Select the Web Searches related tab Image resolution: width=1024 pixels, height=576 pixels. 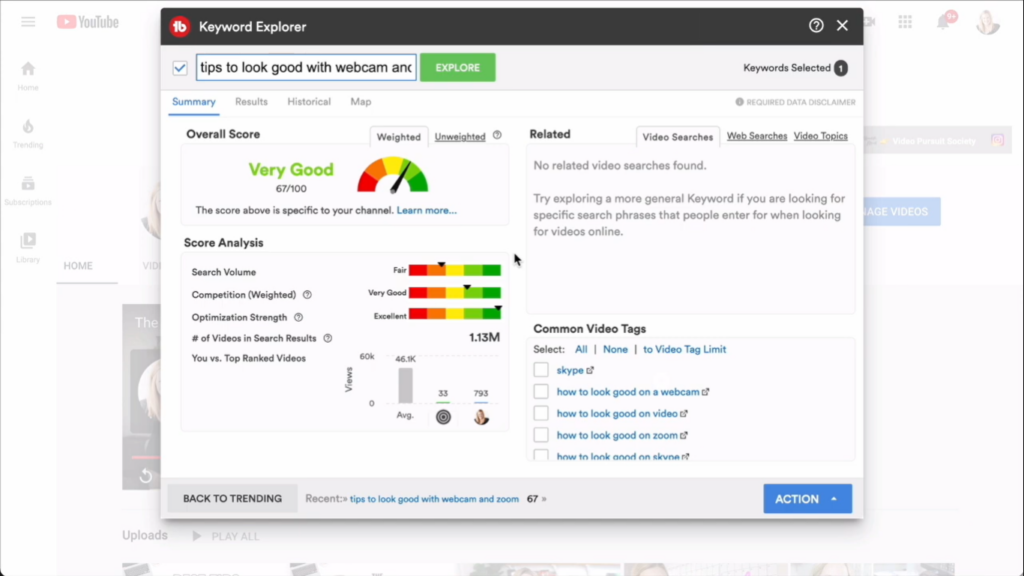(x=757, y=136)
